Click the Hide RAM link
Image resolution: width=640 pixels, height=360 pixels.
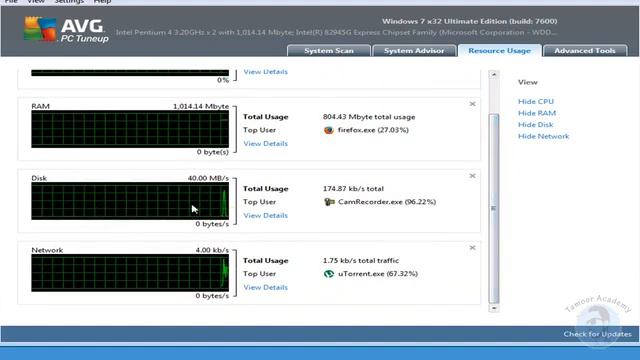coord(537,113)
